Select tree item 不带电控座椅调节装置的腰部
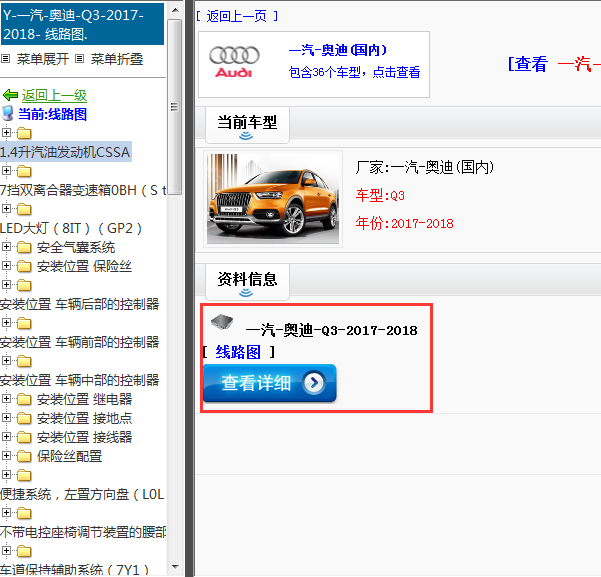This screenshot has width=601, height=577. tap(83, 532)
